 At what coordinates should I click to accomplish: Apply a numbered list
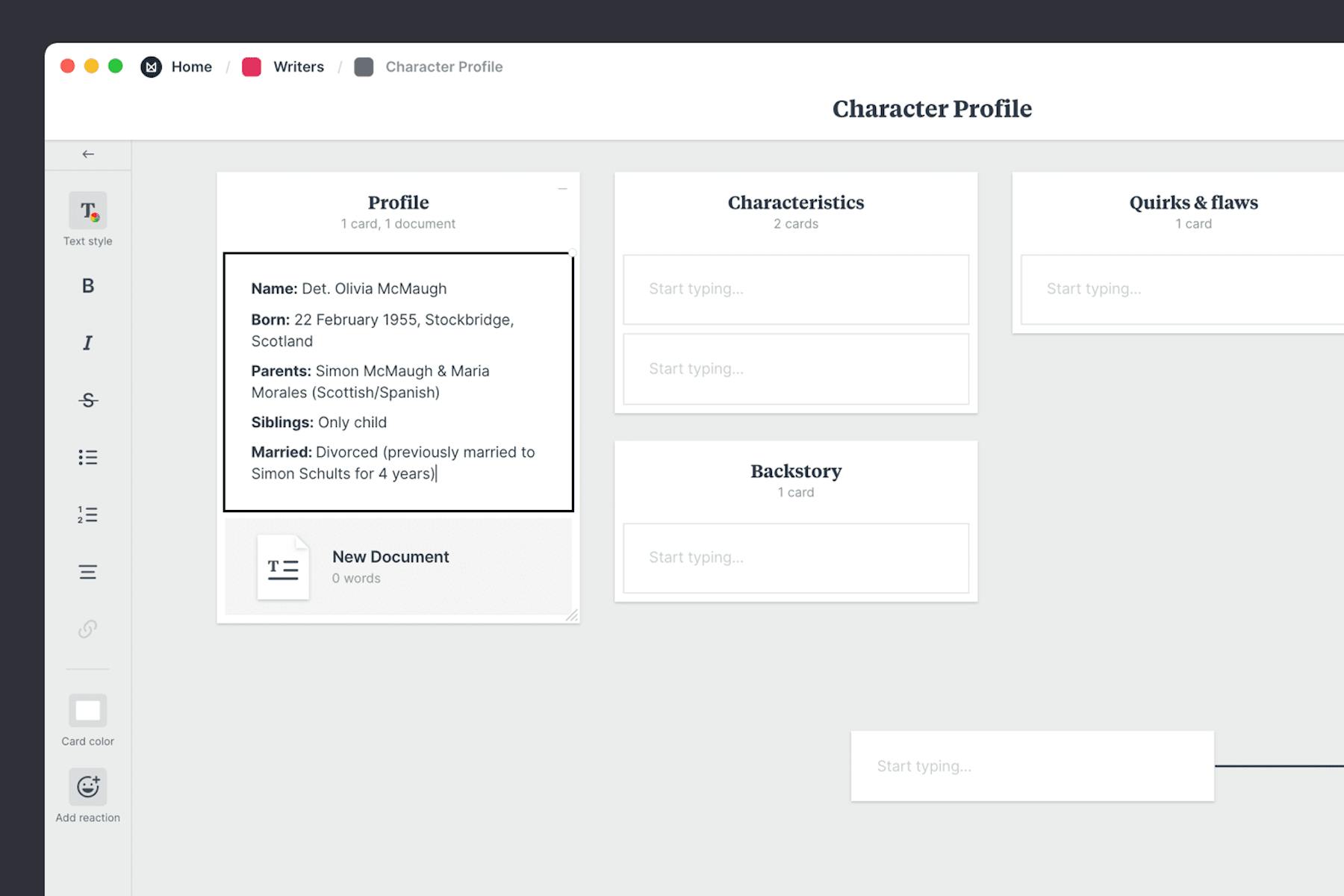tap(87, 514)
